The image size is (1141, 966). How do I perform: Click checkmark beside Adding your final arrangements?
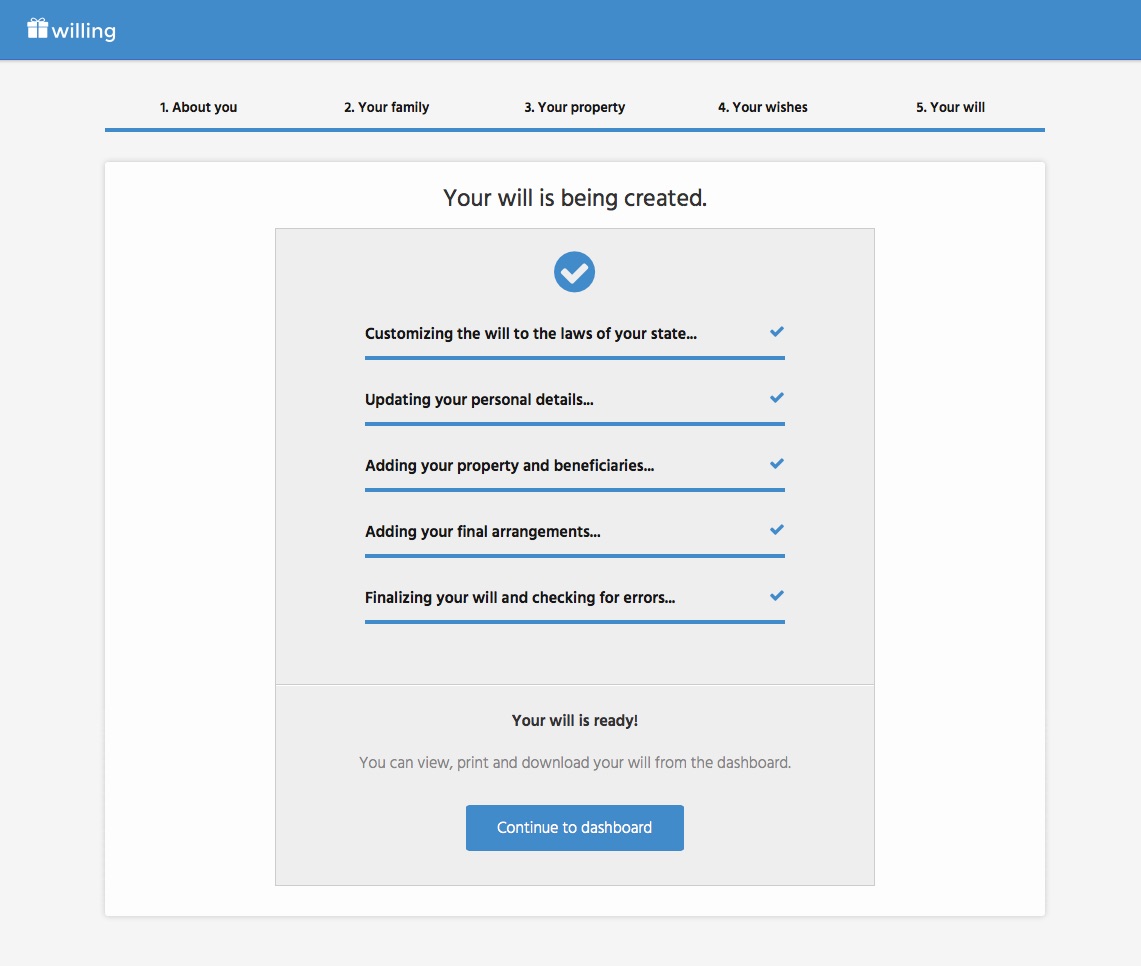tap(776, 530)
